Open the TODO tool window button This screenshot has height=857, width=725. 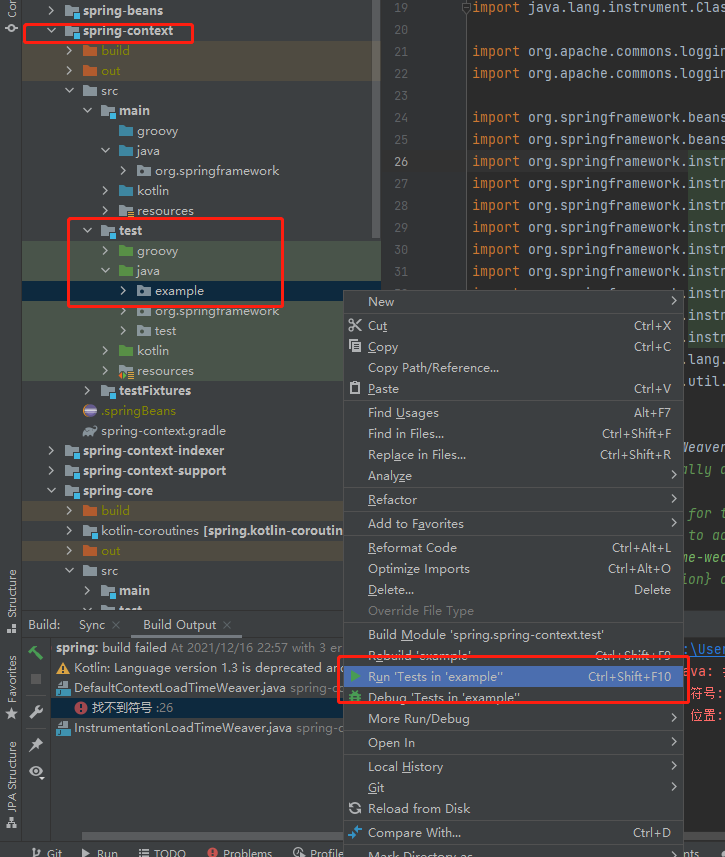point(162,852)
